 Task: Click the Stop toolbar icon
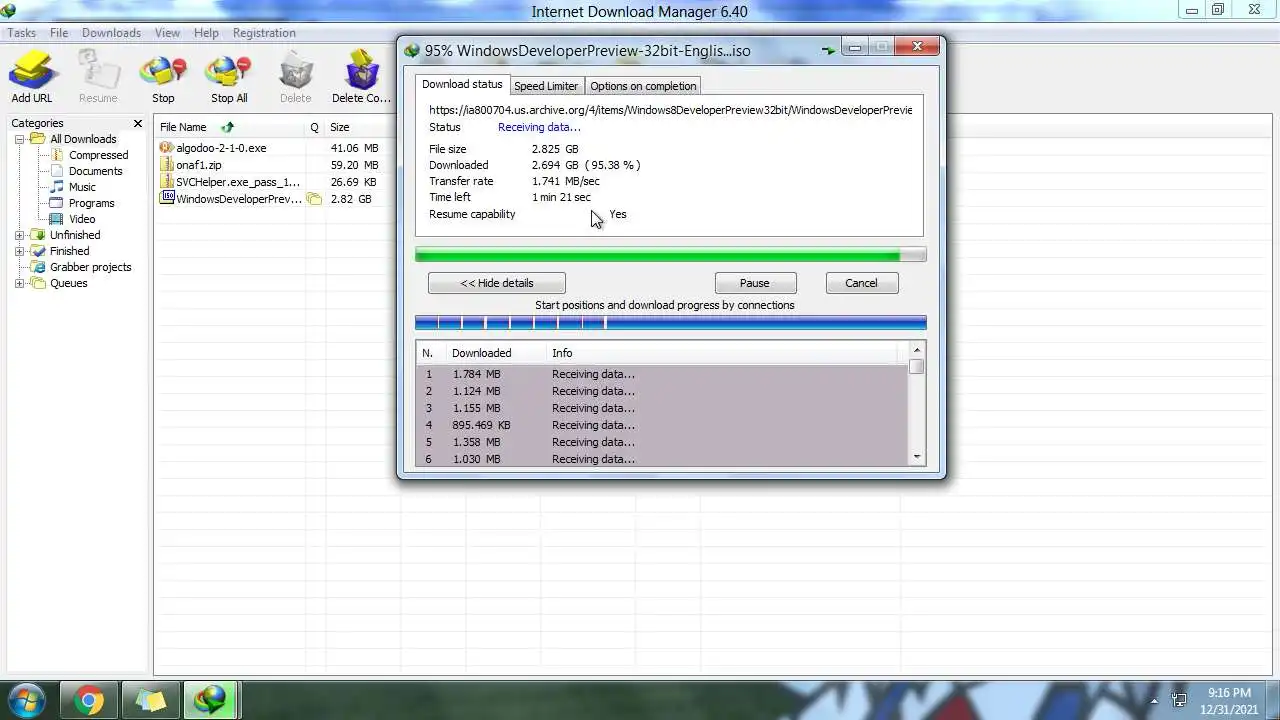(x=163, y=78)
